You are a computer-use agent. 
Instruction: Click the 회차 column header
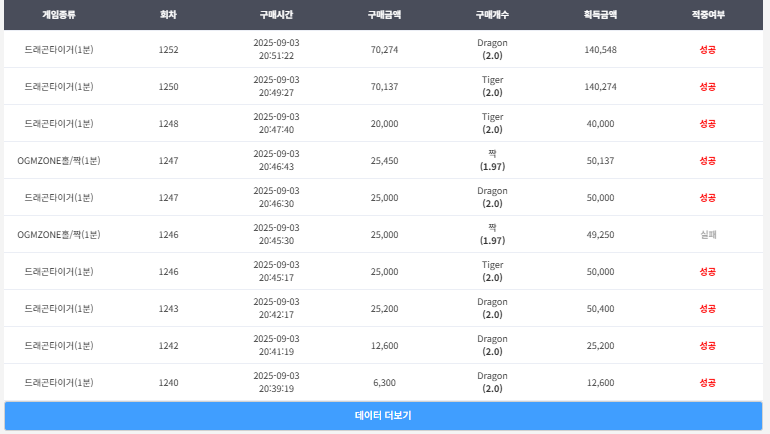(x=168, y=15)
